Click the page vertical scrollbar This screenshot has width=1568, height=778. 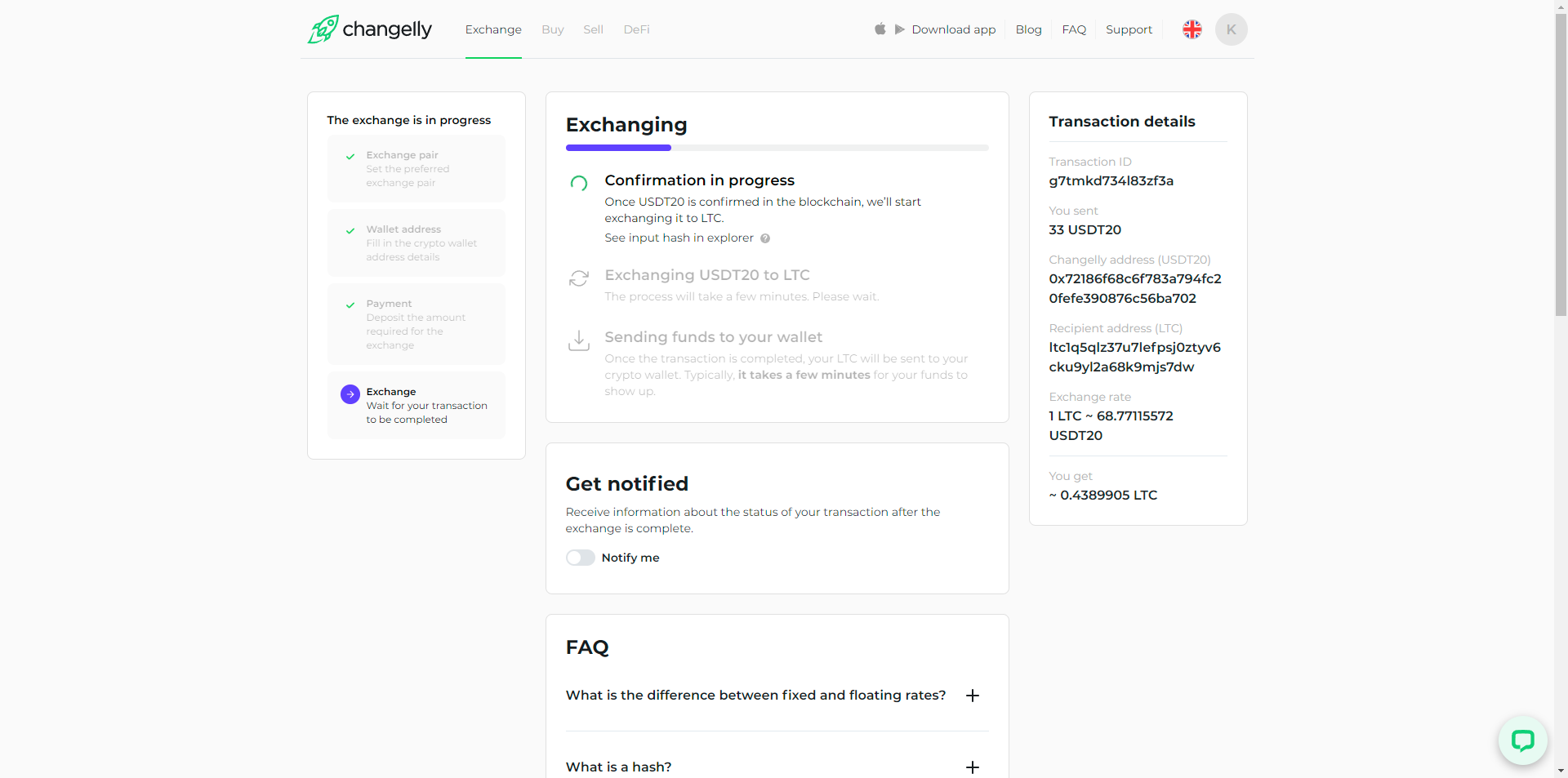1561,163
